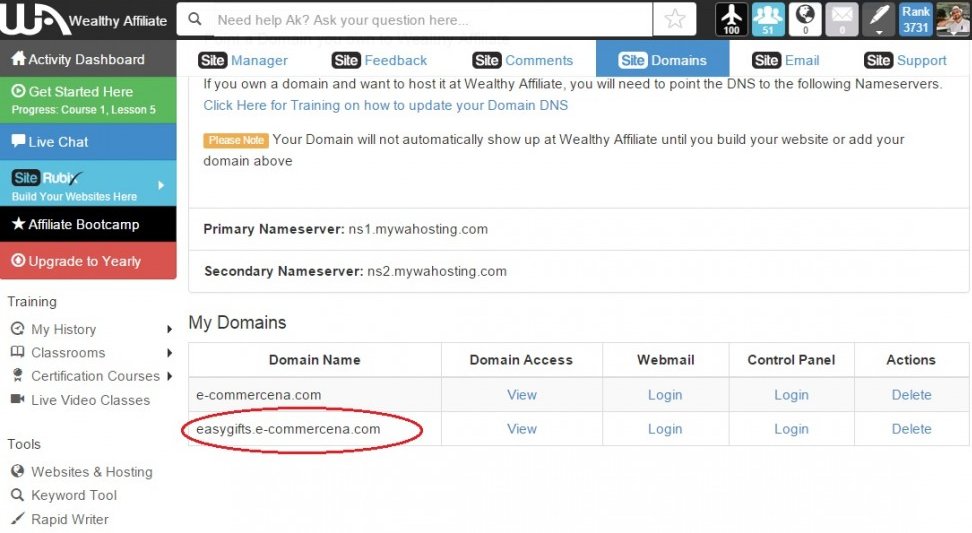Open the Domain DNS training link
This screenshot has width=972, height=533.
[x=386, y=105]
